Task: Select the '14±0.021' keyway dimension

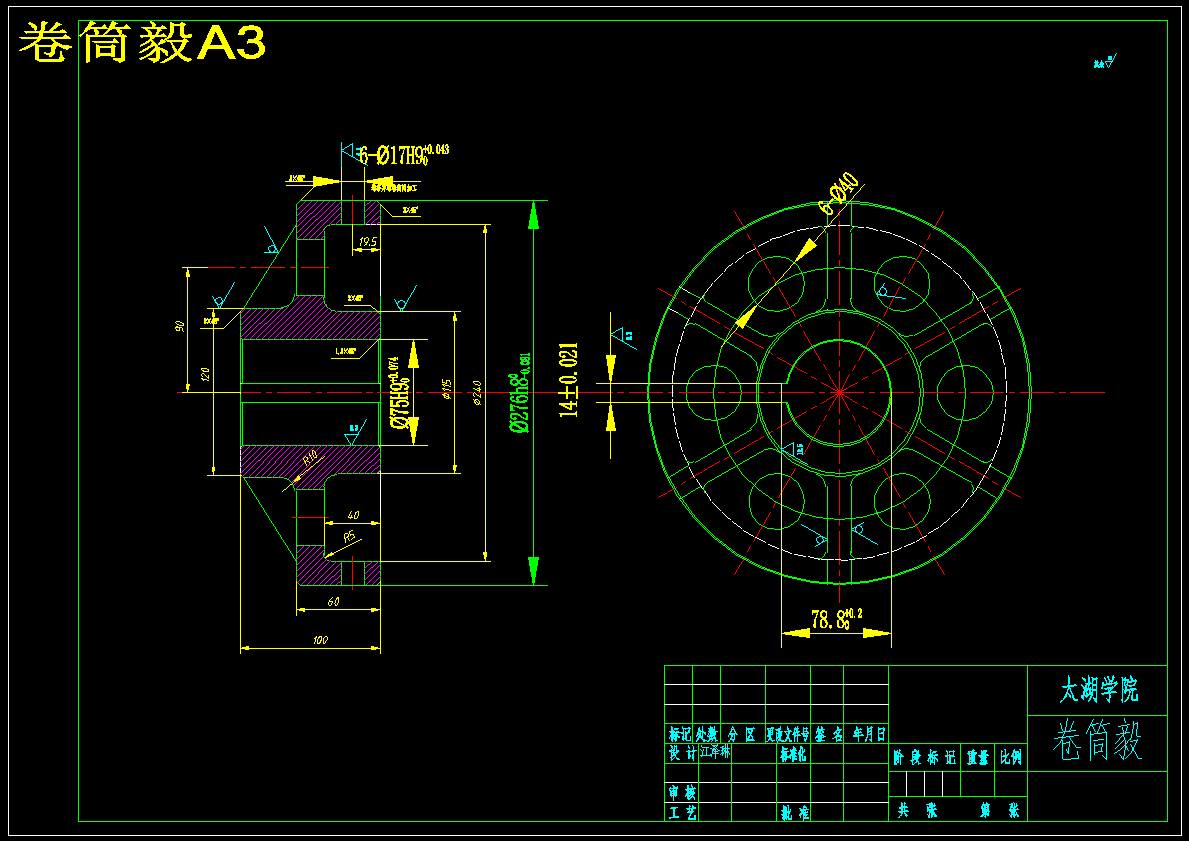Action: coord(569,380)
